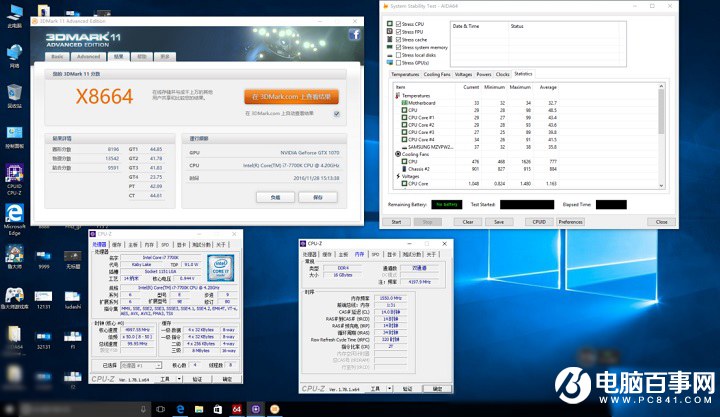Open the Network desktop icon
Screen dimensions: 720x417
[14, 56]
